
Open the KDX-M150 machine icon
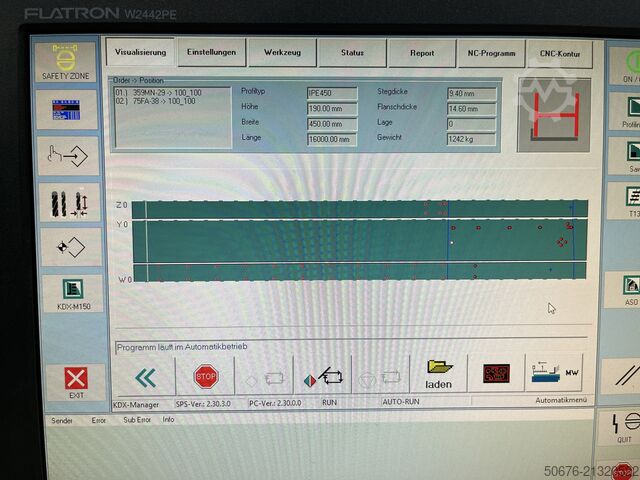click(73, 293)
